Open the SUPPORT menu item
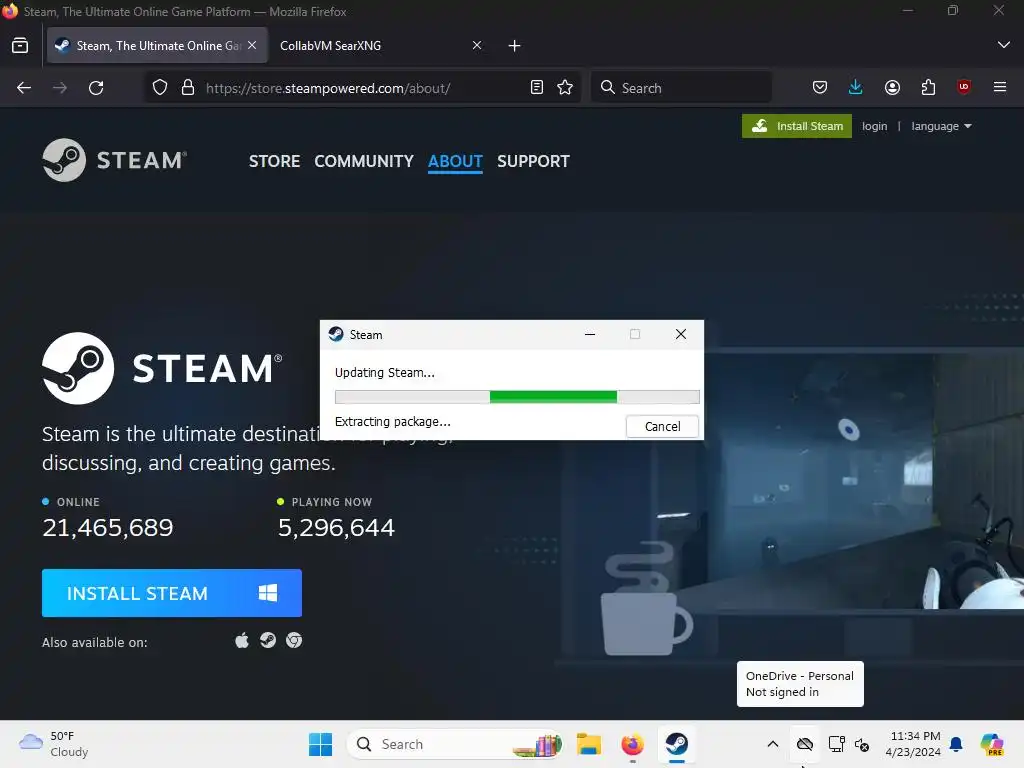Image resolution: width=1024 pixels, height=768 pixels. (533, 161)
